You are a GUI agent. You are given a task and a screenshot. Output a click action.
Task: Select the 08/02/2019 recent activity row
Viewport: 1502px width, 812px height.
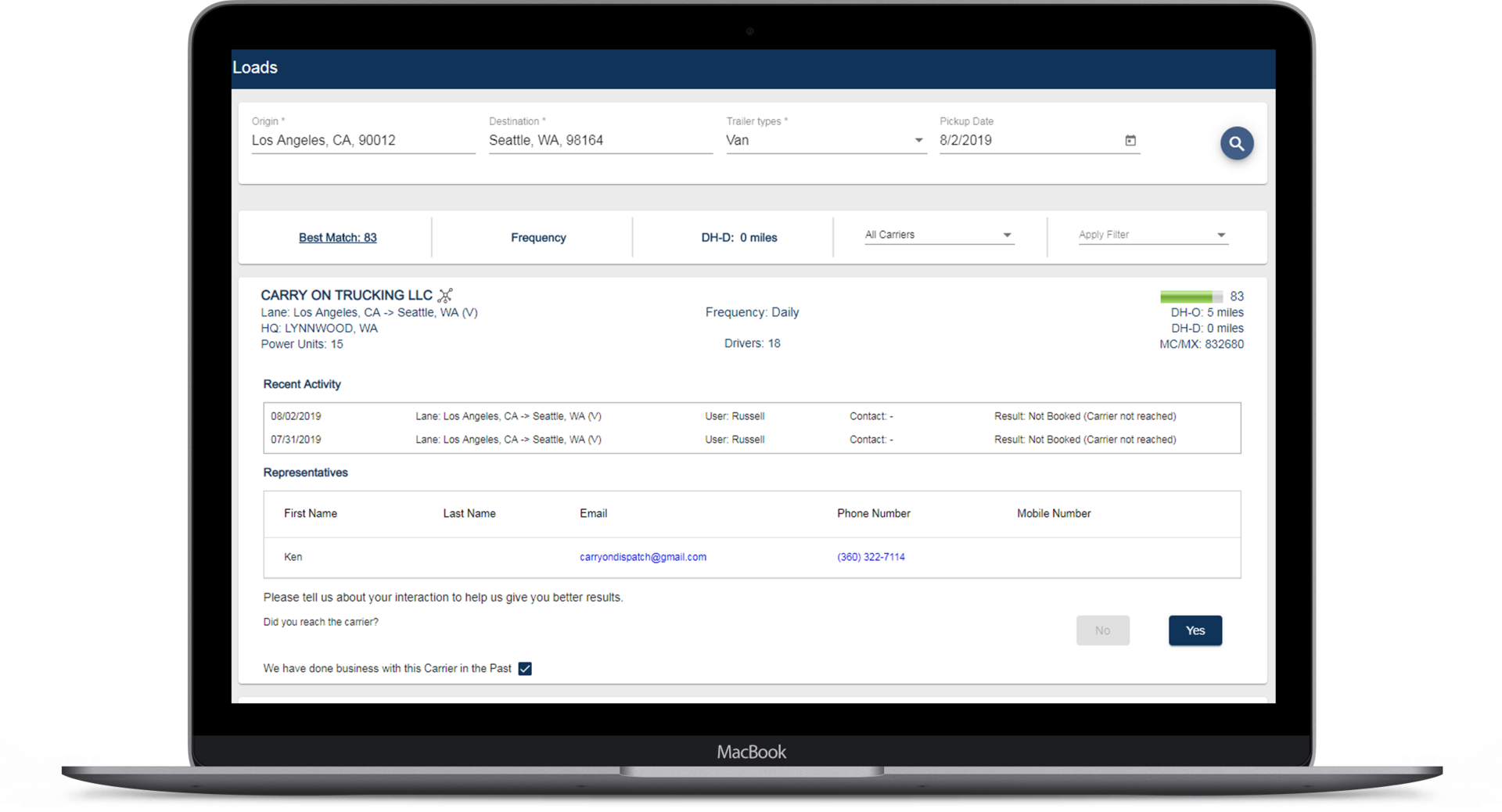tap(751, 416)
